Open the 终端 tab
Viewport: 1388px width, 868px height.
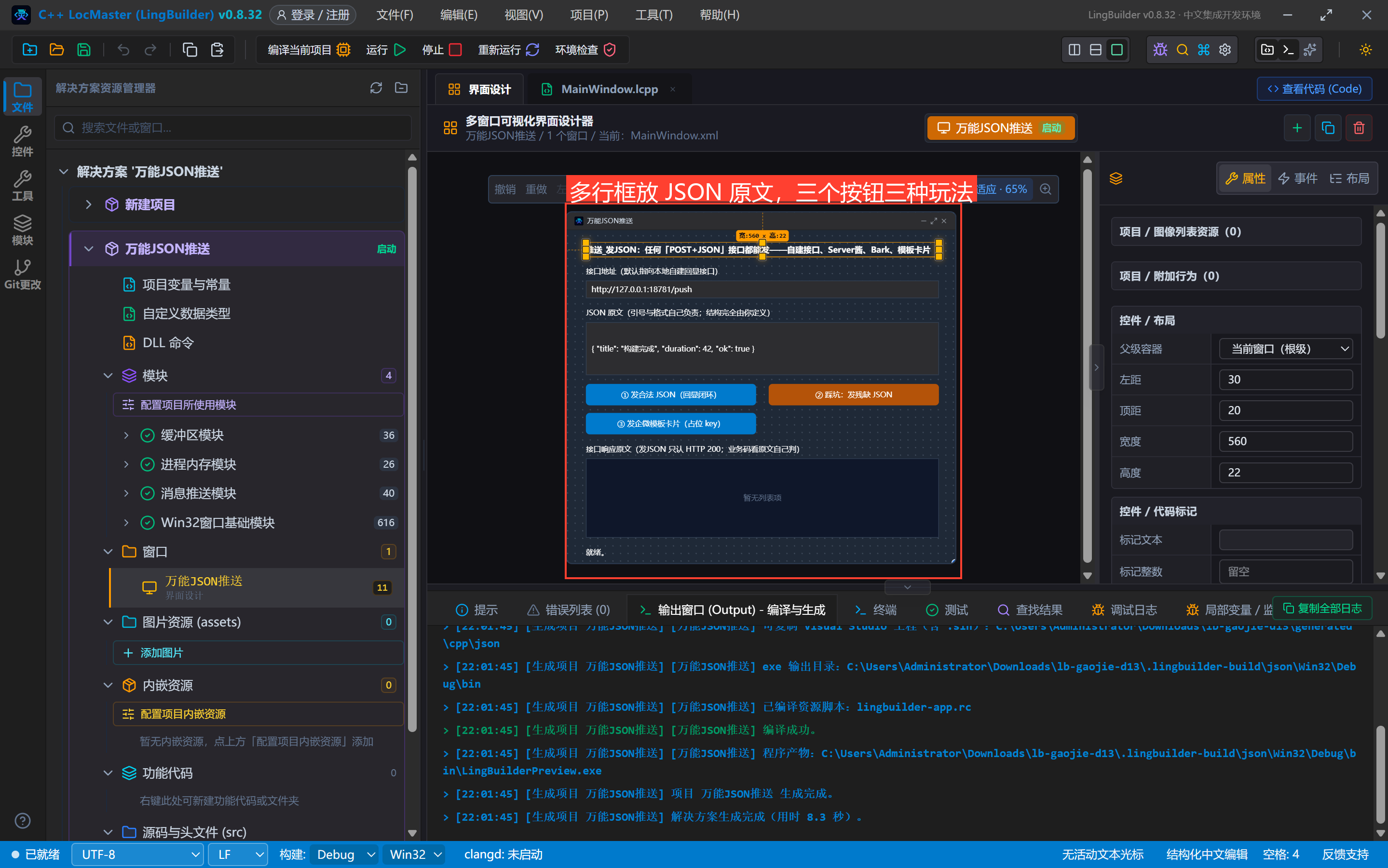[x=875, y=610]
